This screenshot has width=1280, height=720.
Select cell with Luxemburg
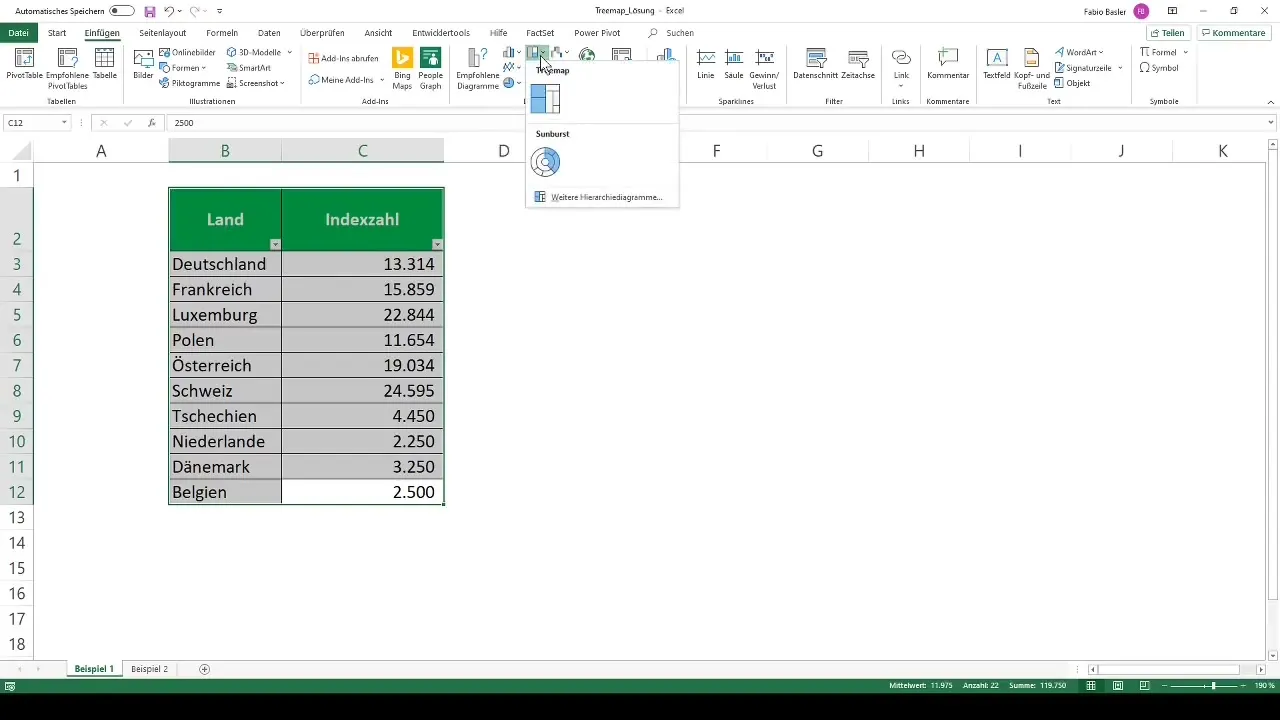[225, 315]
